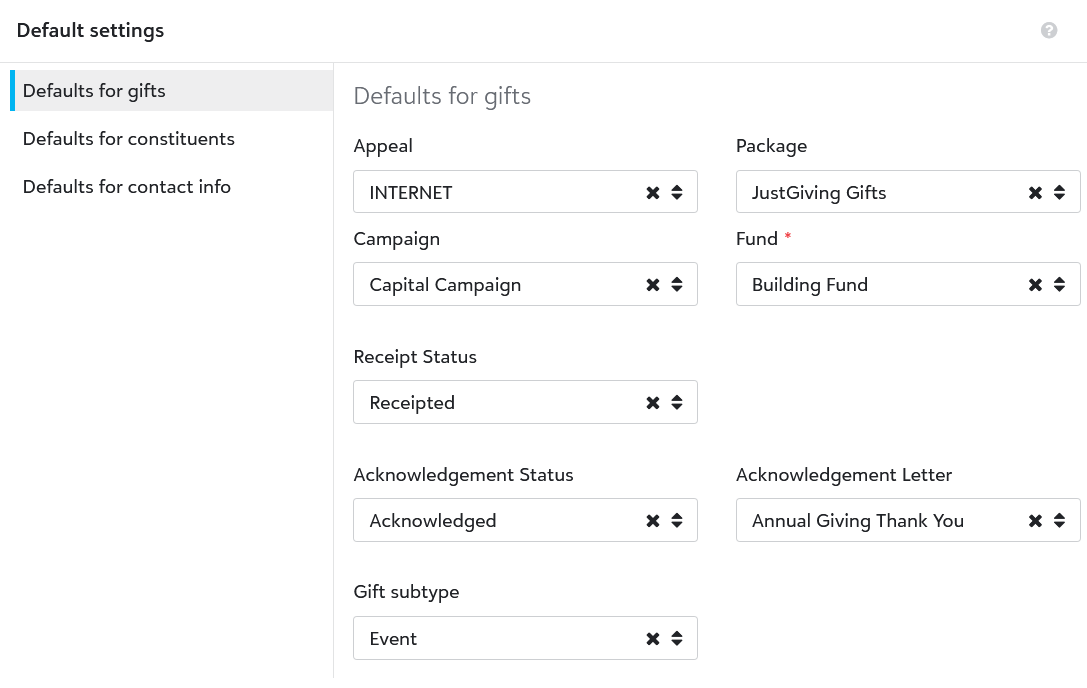Screen dimensions: 1087x688
Task: Clear the JustGiving Gifts package selection
Action: click(1036, 193)
